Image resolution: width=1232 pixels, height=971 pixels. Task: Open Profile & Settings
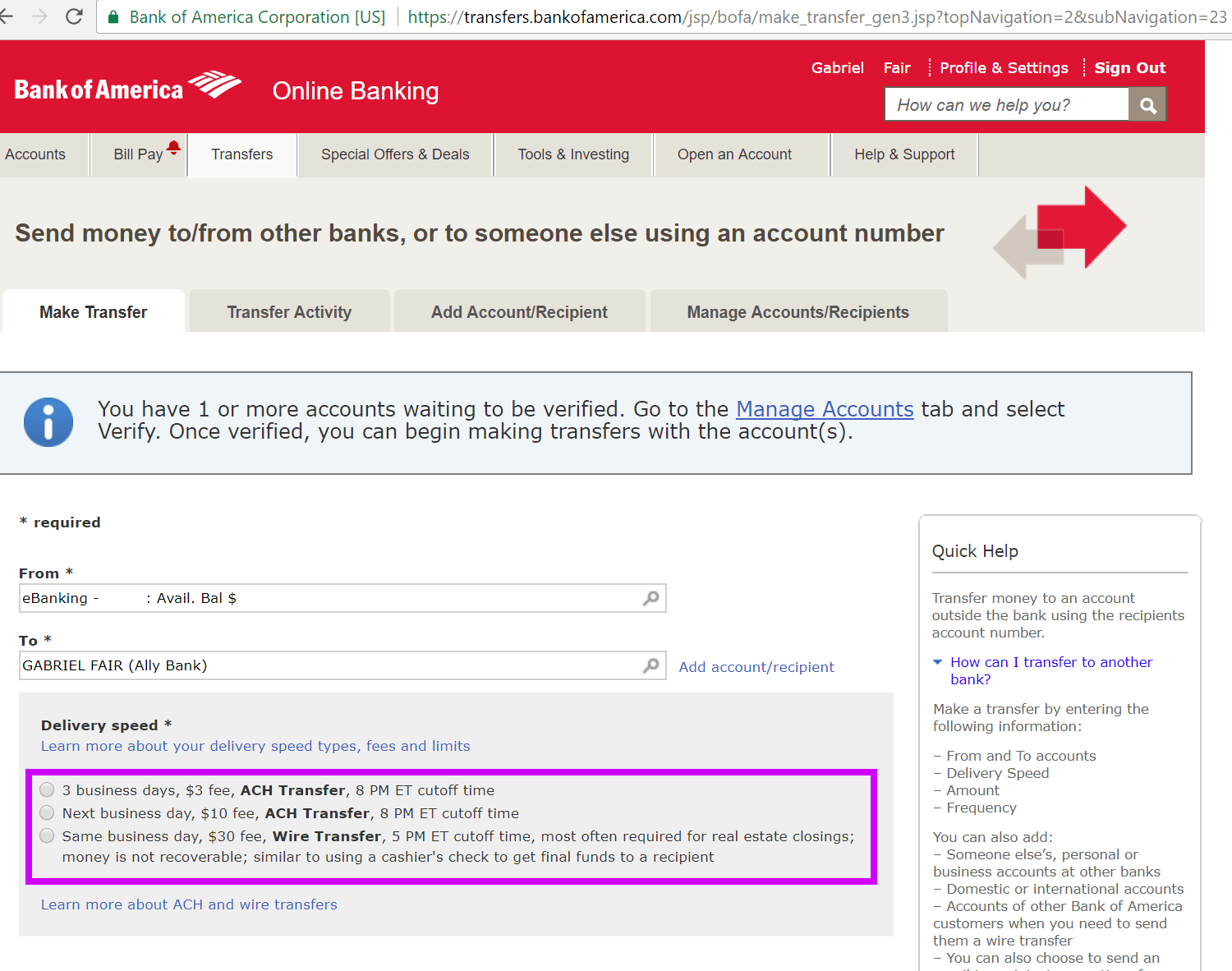(x=1004, y=68)
